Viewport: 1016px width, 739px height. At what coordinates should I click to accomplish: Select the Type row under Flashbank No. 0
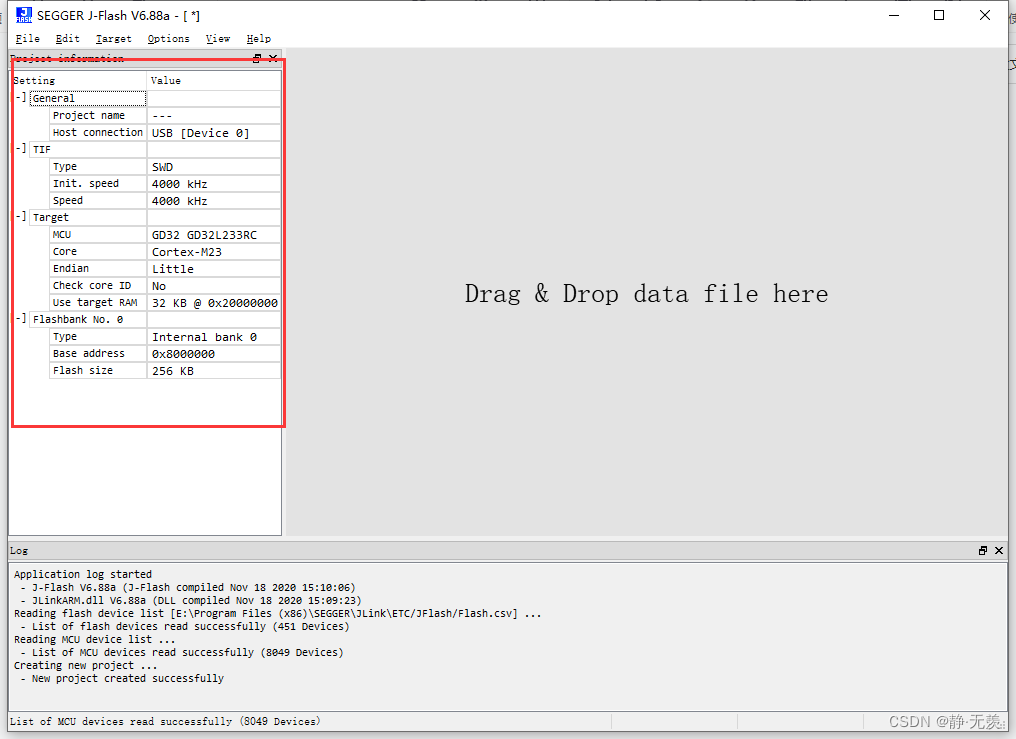98,337
